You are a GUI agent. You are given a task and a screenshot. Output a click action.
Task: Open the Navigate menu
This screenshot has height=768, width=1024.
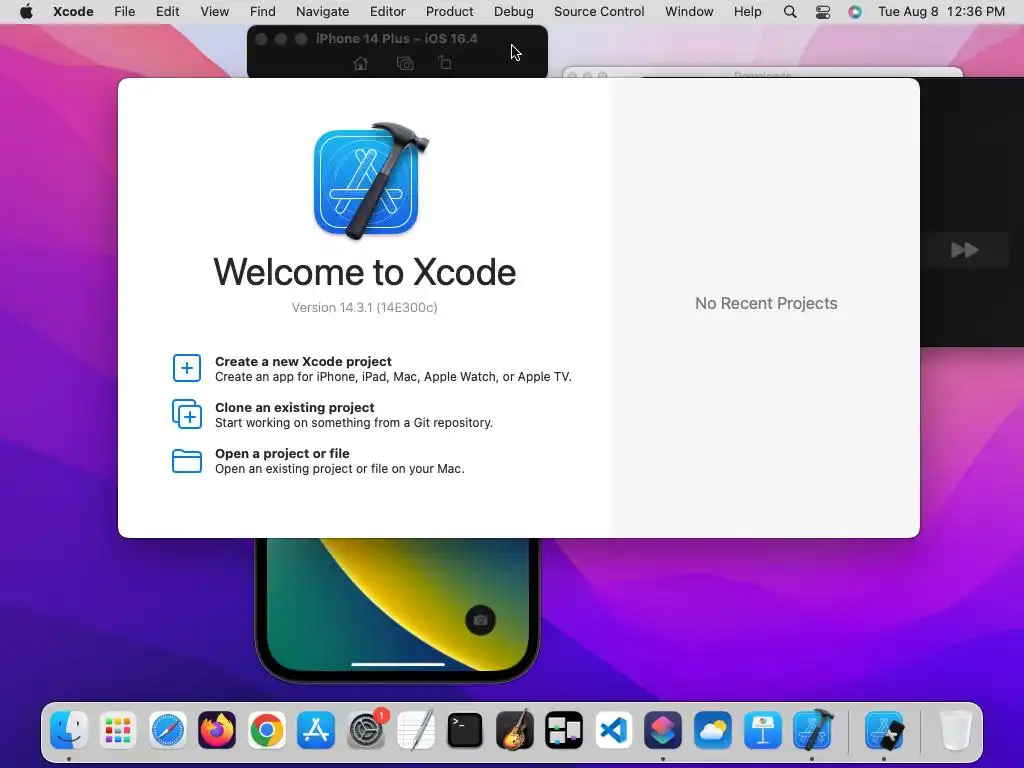click(x=323, y=11)
